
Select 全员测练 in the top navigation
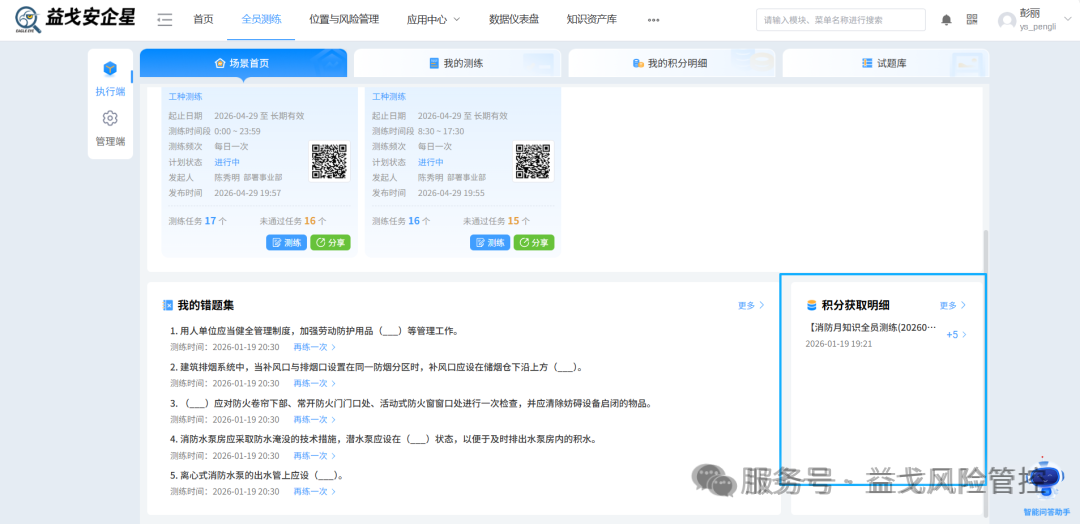click(x=261, y=20)
